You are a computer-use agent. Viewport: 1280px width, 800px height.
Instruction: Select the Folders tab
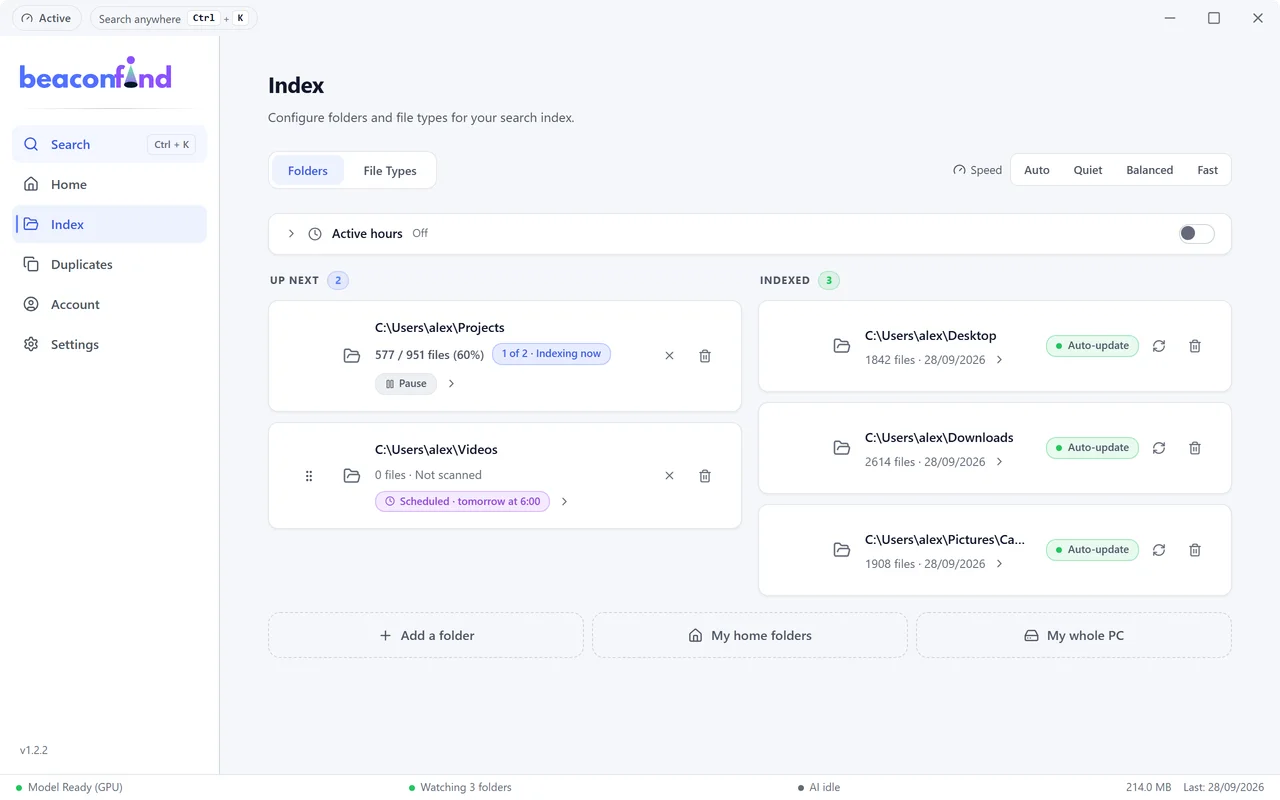308,171
